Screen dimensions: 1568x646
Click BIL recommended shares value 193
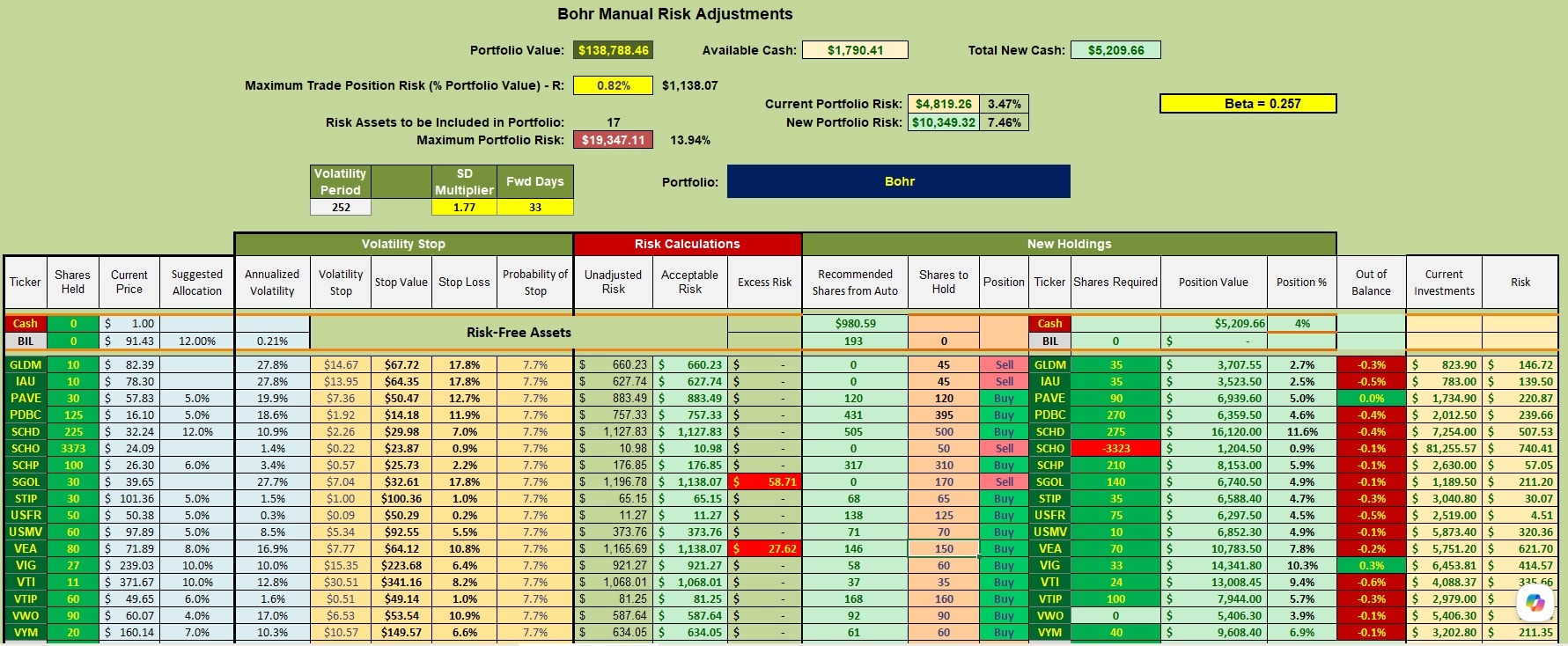point(855,341)
